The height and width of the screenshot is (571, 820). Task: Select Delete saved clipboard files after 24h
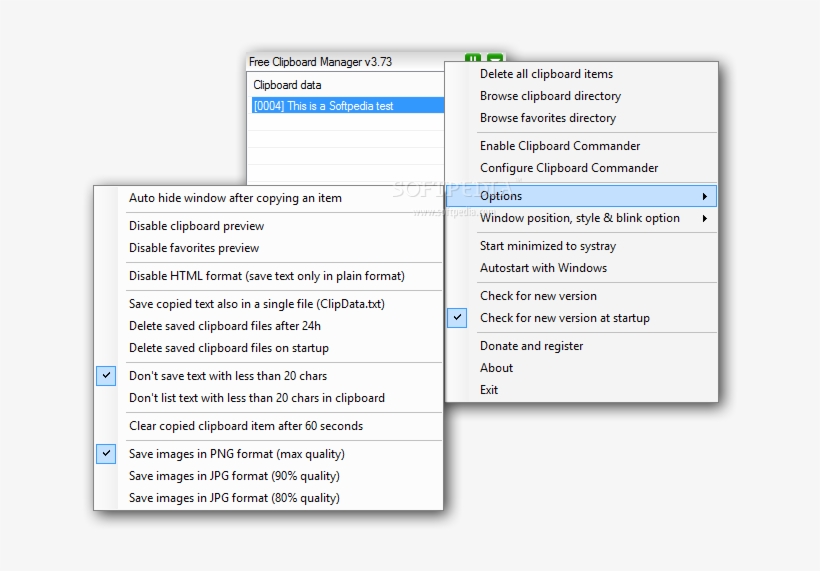(x=268, y=326)
